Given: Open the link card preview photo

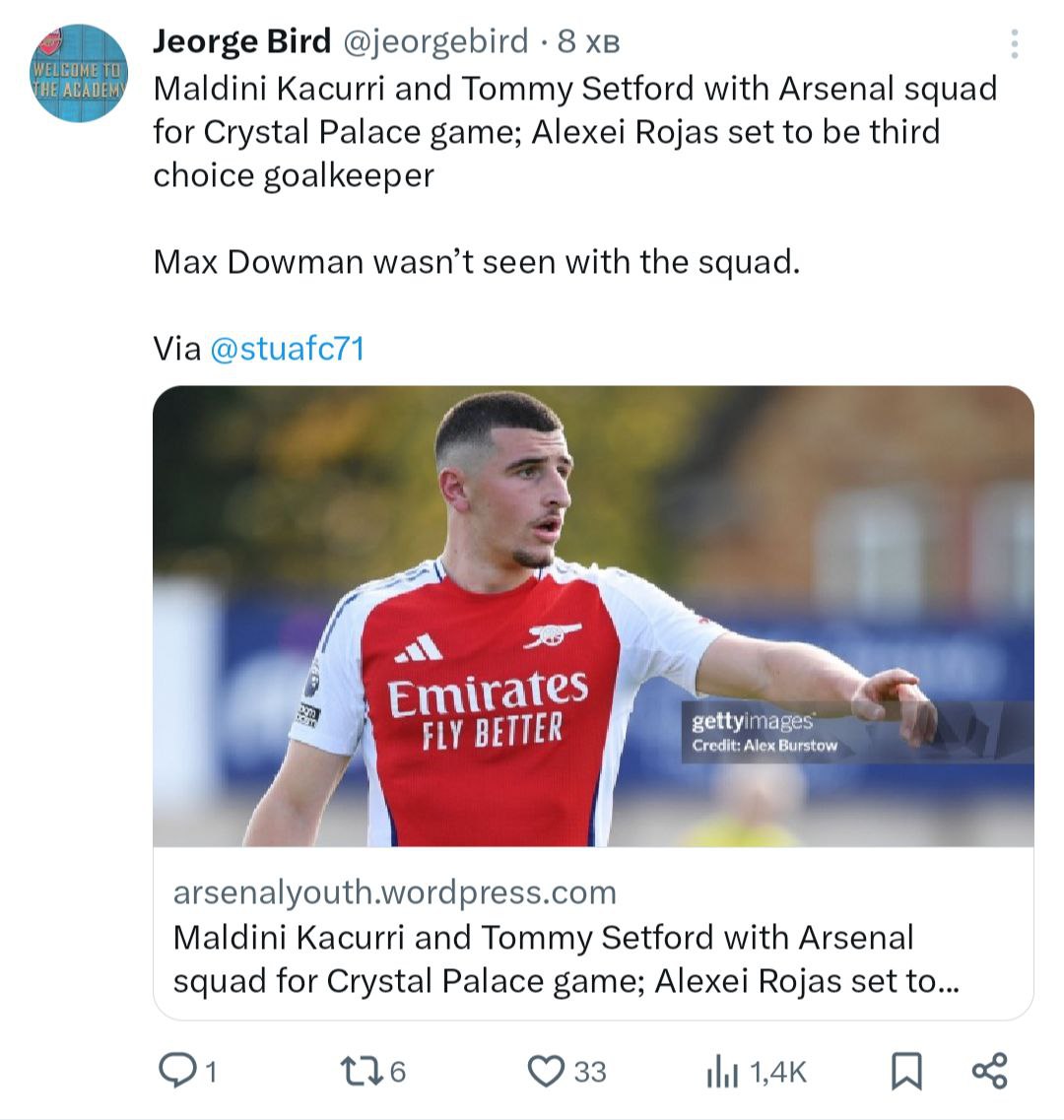Looking at the screenshot, I should tap(593, 616).
